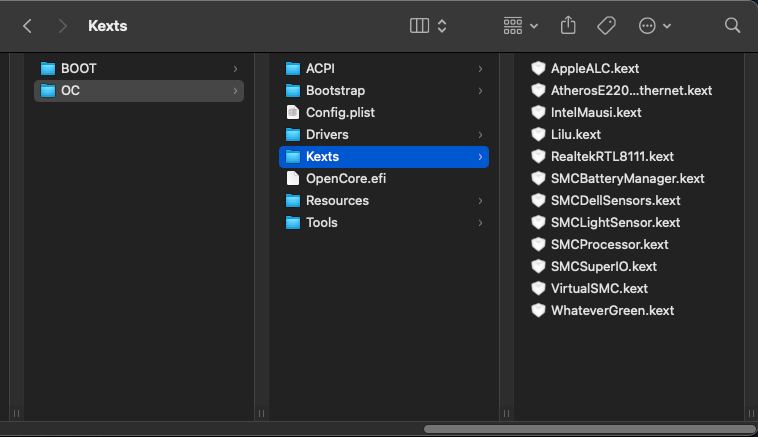Click the SMCProcessor.kext shield icon
This screenshot has height=437, width=758.
pos(538,245)
